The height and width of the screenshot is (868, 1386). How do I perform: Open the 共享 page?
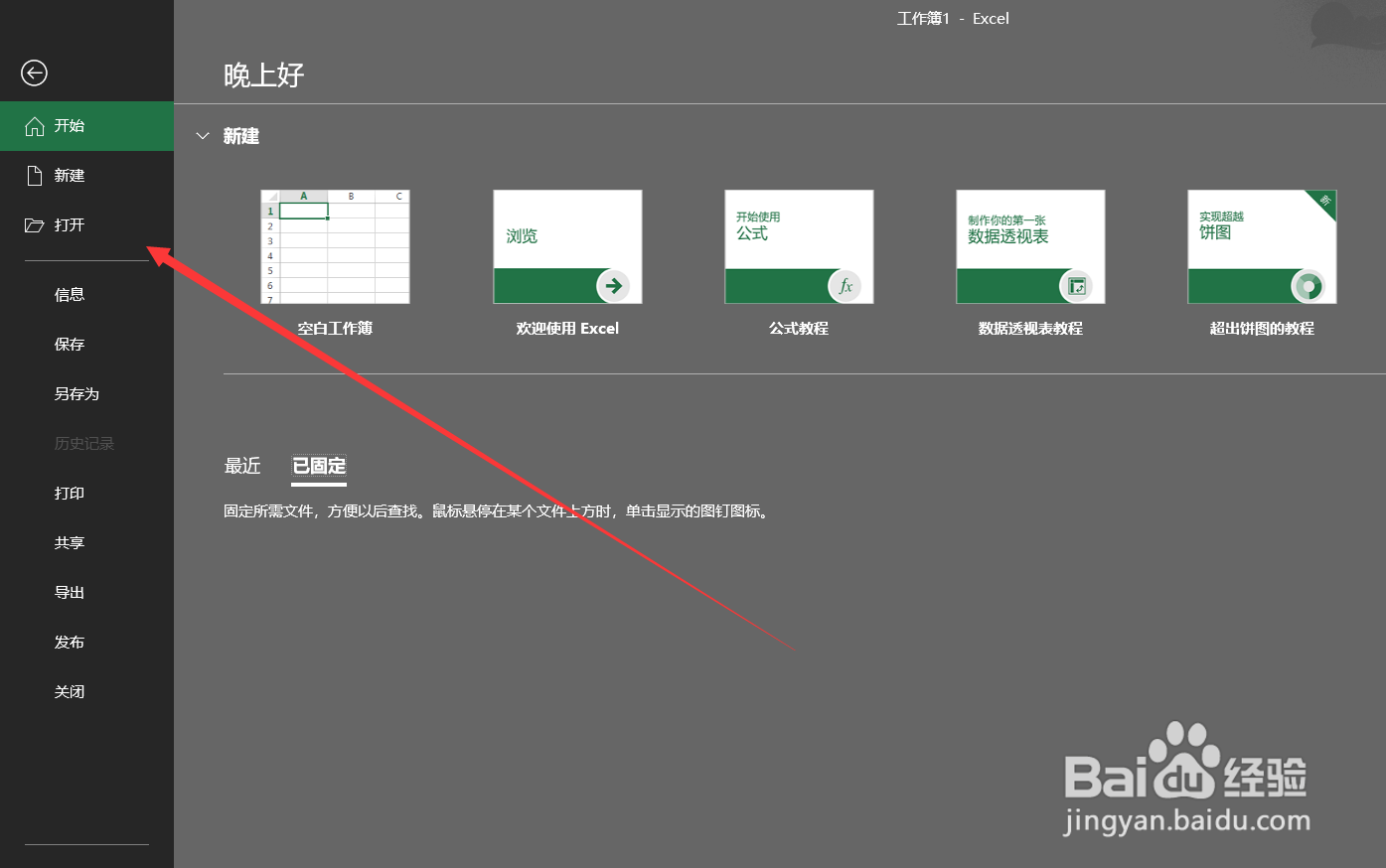click(x=86, y=543)
